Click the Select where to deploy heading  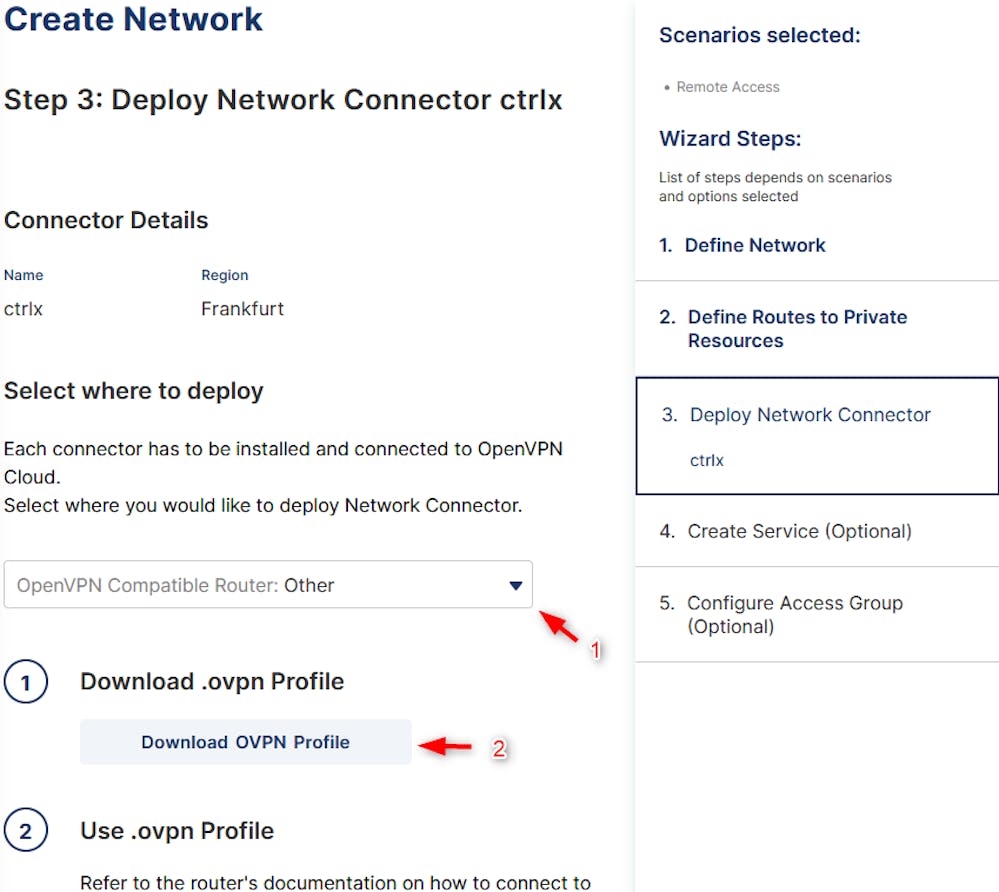(x=134, y=391)
